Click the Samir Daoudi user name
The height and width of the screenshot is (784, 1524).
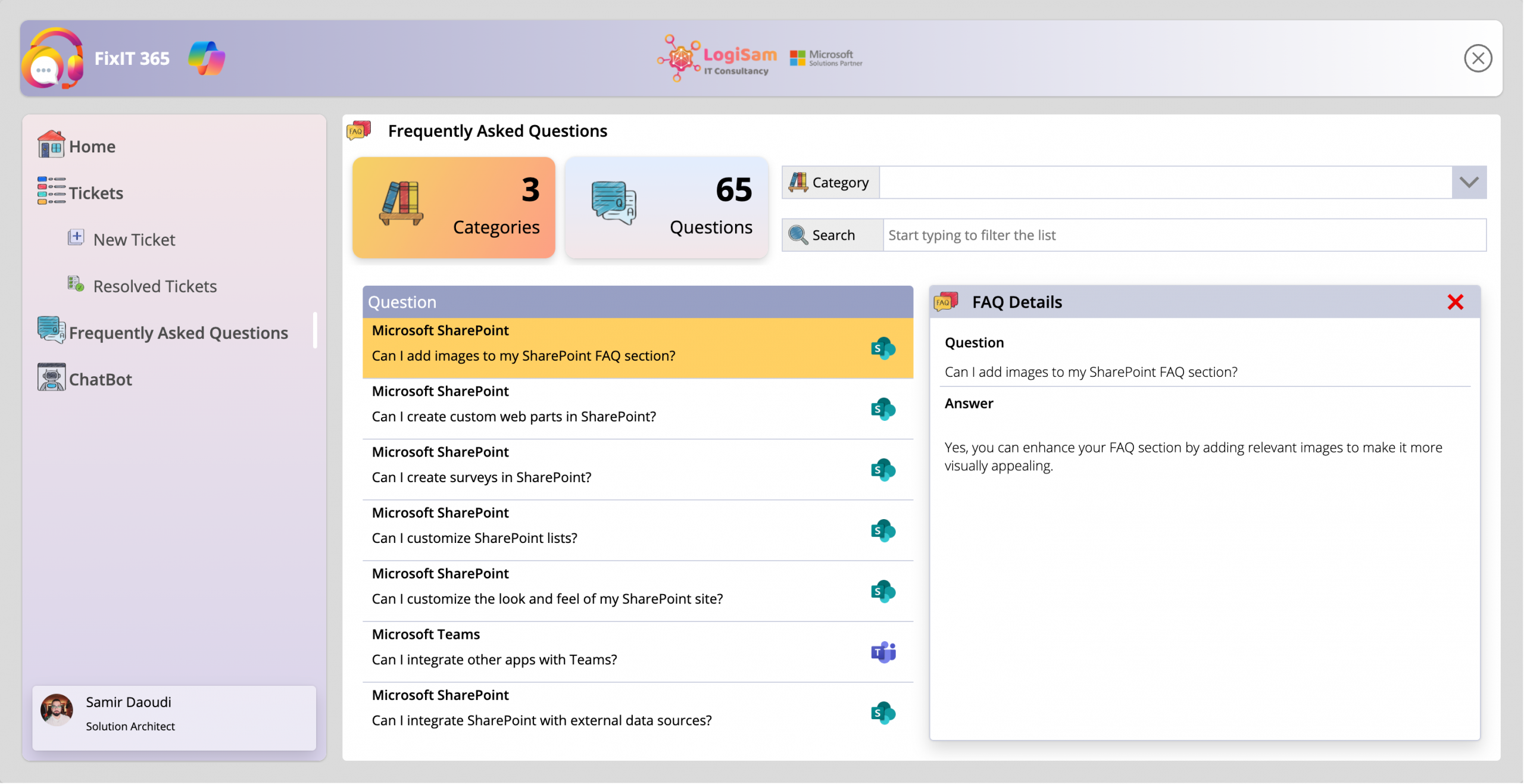[x=129, y=702]
